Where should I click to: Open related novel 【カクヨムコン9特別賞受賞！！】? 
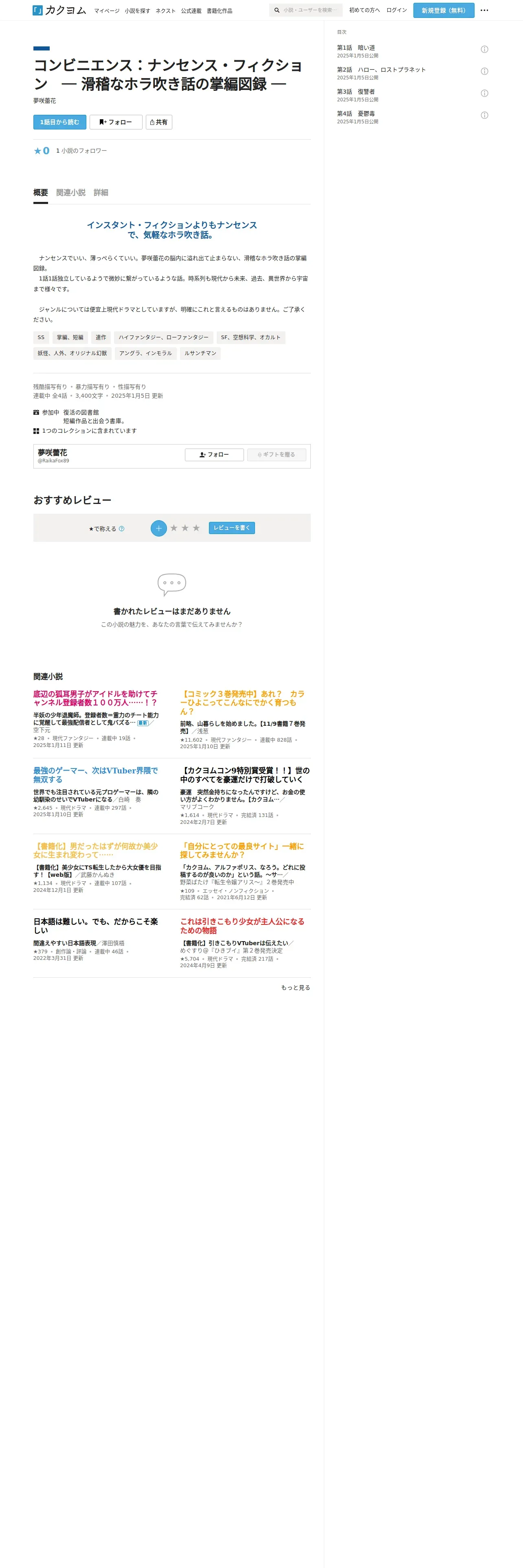pos(245,775)
